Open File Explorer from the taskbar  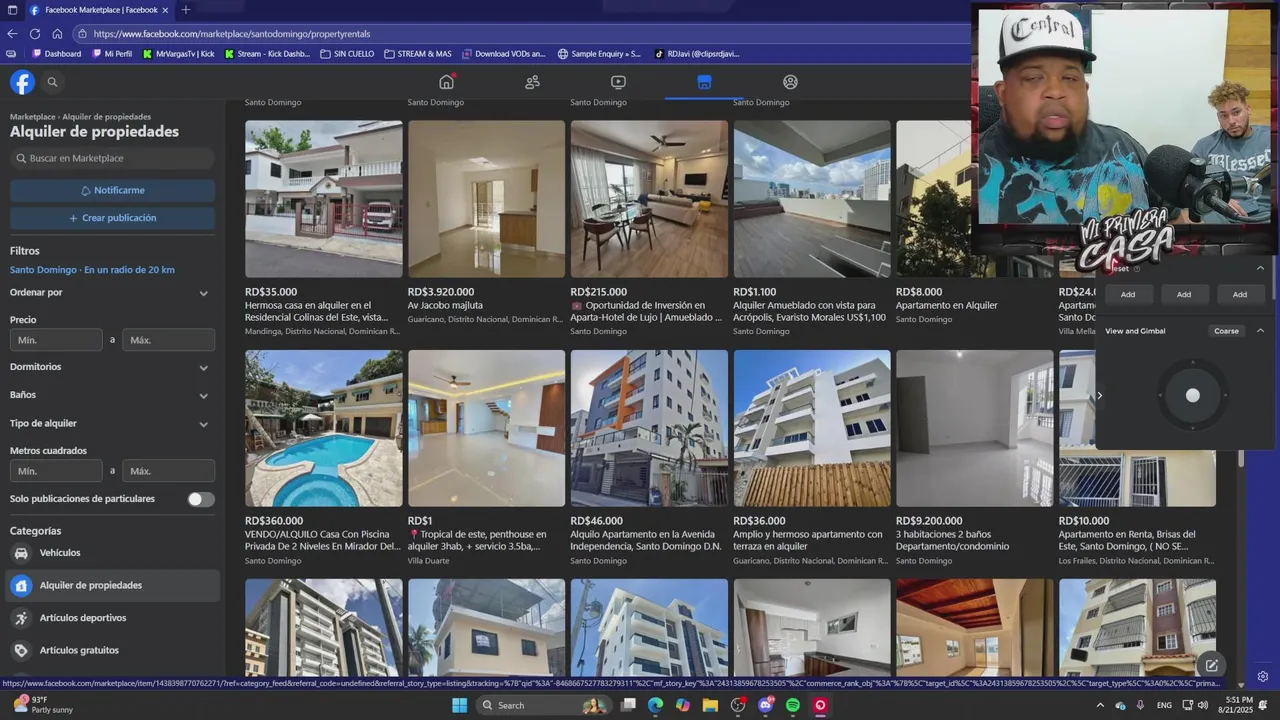pyautogui.click(x=710, y=705)
